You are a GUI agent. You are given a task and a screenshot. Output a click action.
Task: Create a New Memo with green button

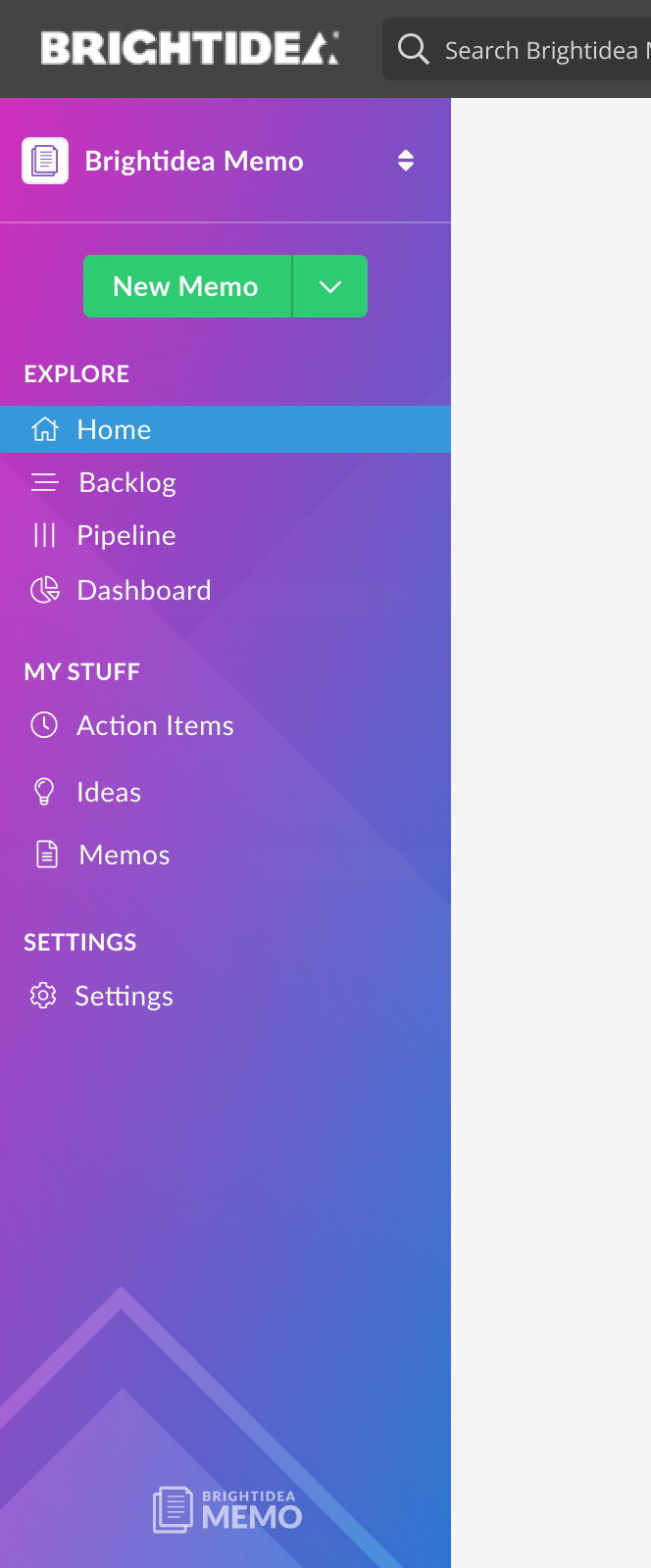click(x=187, y=286)
